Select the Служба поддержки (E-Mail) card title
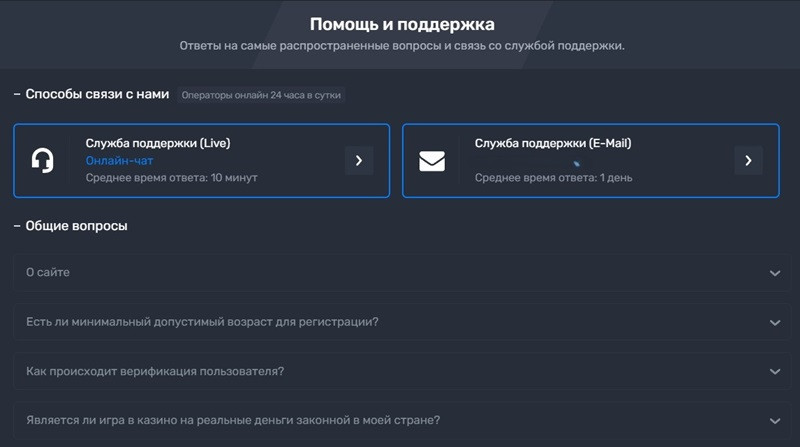Viewport: 800px width, 447px height. (x=553, y=143)
